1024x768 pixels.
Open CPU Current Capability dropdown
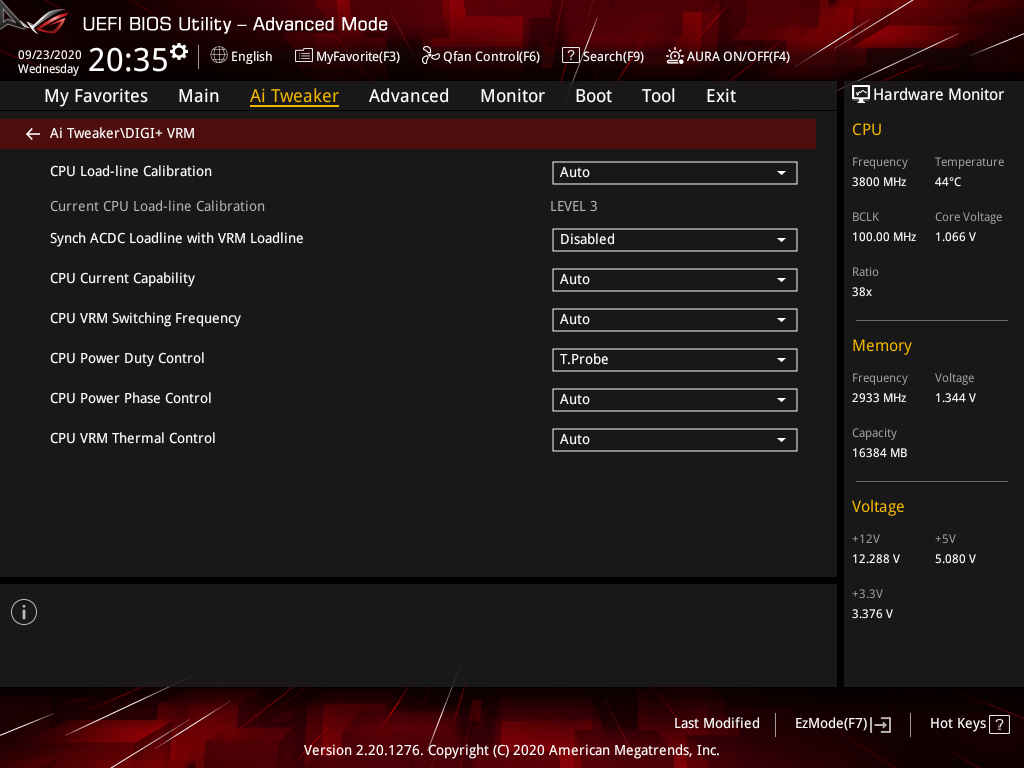(x=675, y=280)
